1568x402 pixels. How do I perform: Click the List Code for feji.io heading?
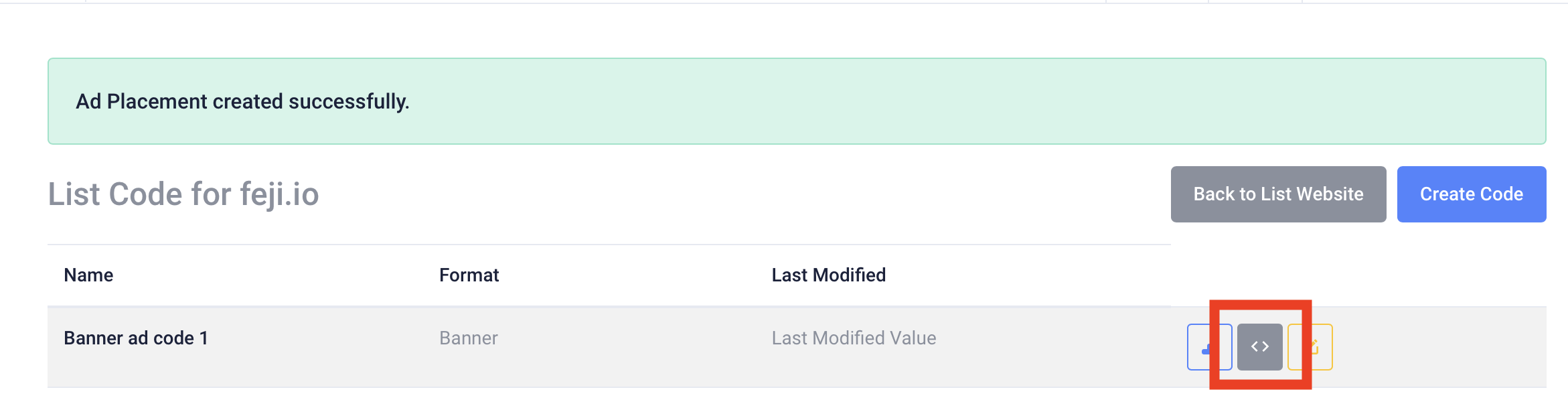[x=183, y=194]
